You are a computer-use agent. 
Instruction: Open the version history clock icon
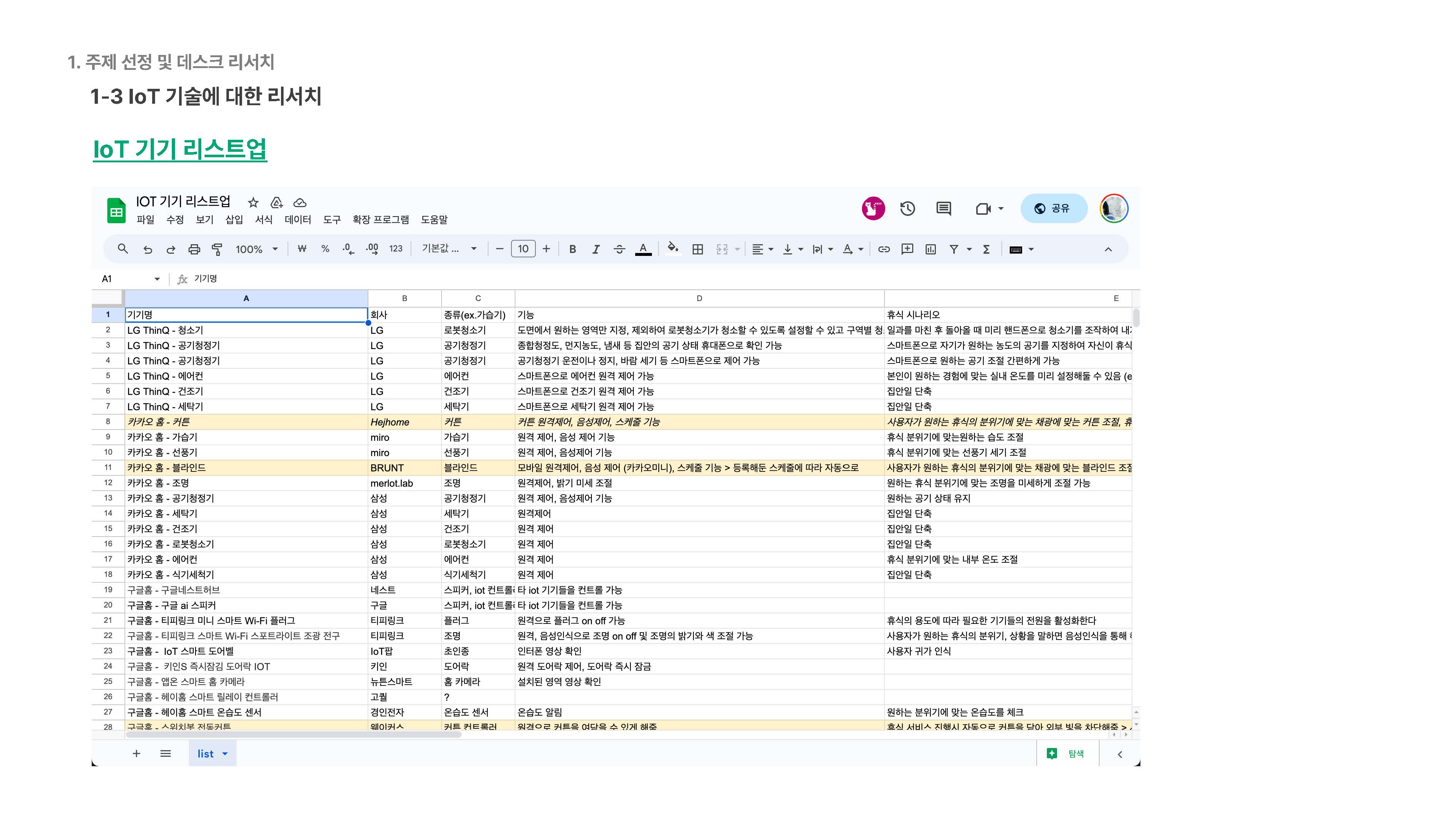907,209
